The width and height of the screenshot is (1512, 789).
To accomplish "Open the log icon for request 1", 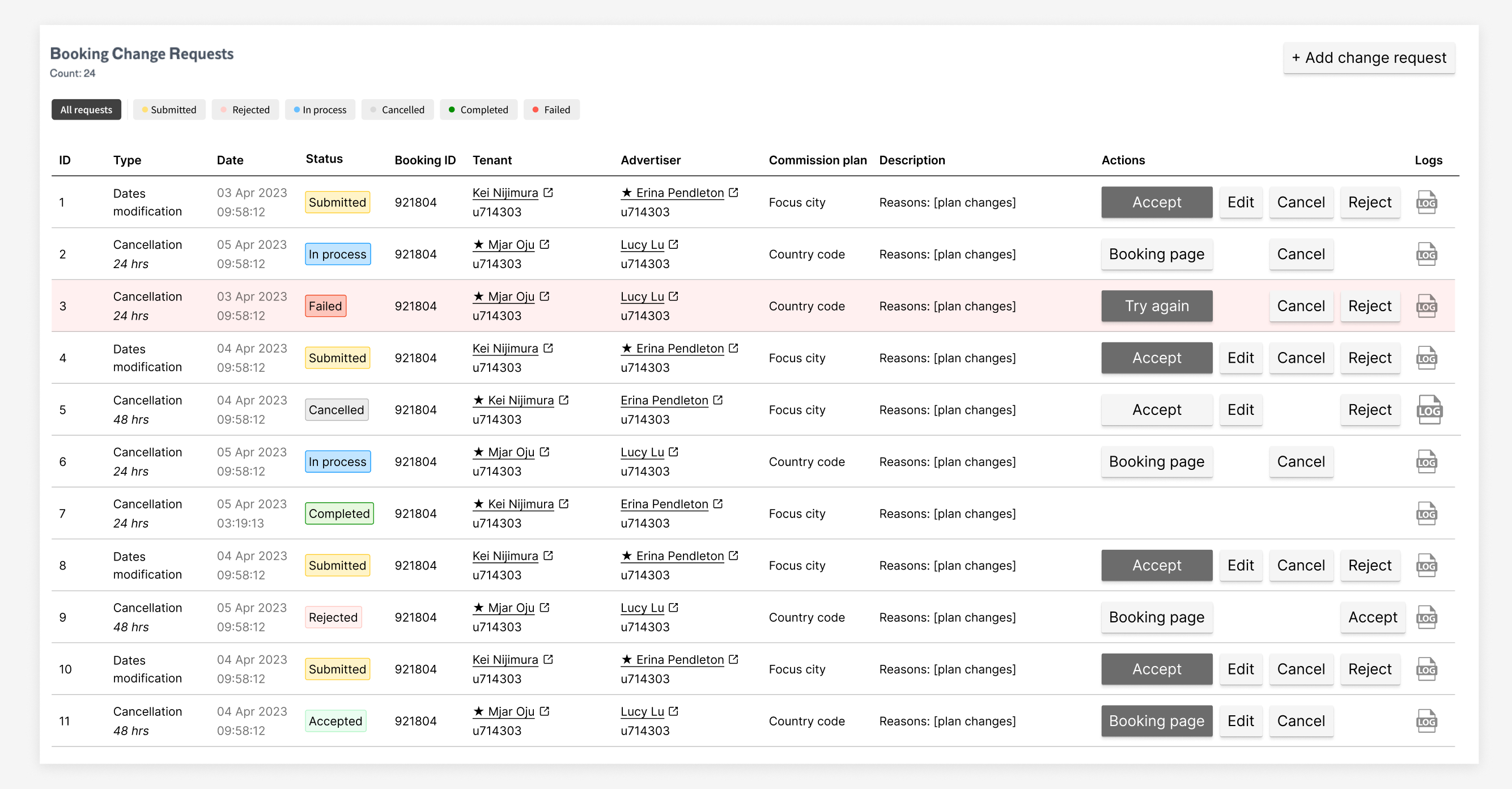I will click(x=1426, y=202).
